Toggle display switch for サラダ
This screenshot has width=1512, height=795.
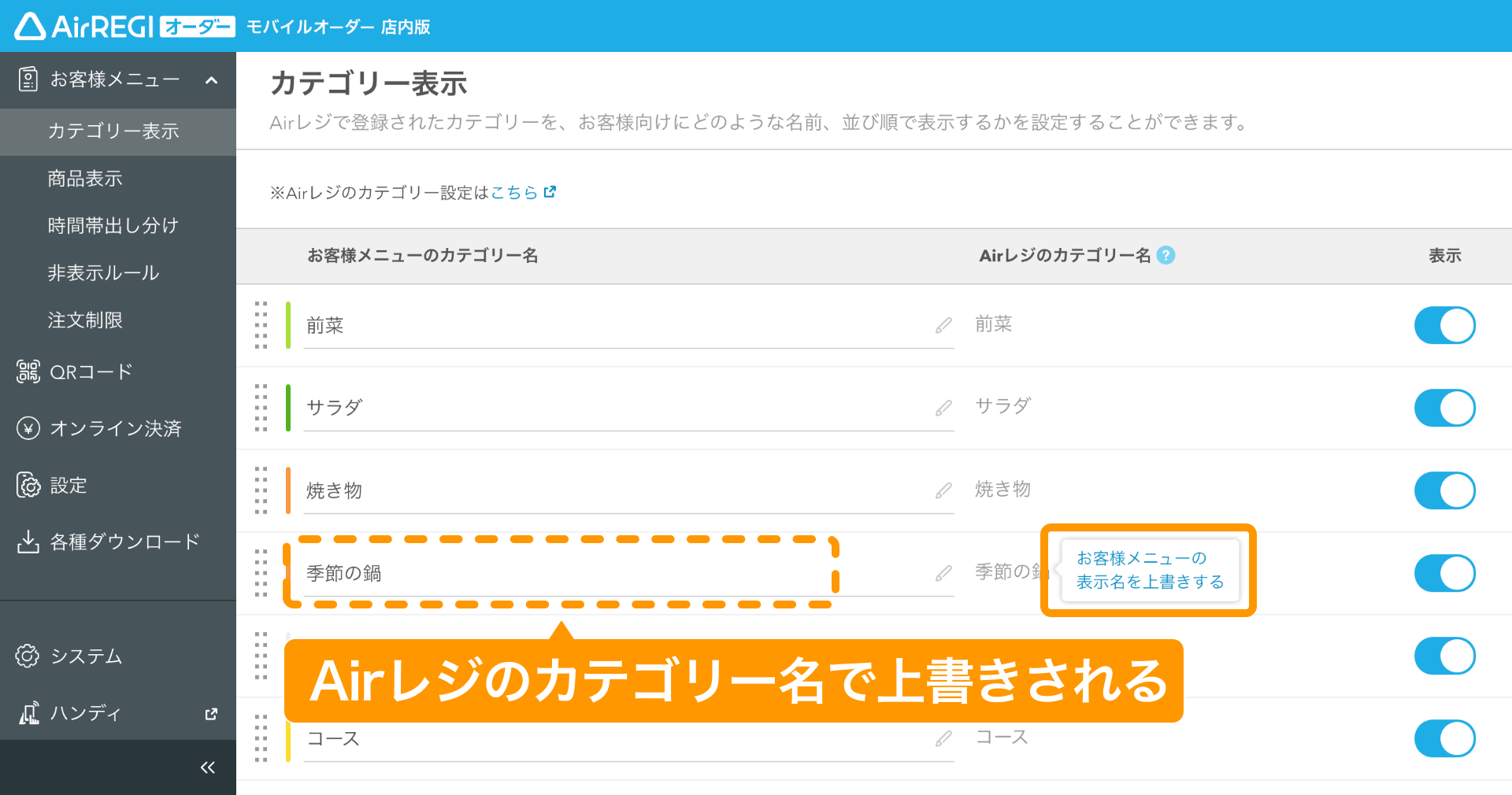(1445, 408)
